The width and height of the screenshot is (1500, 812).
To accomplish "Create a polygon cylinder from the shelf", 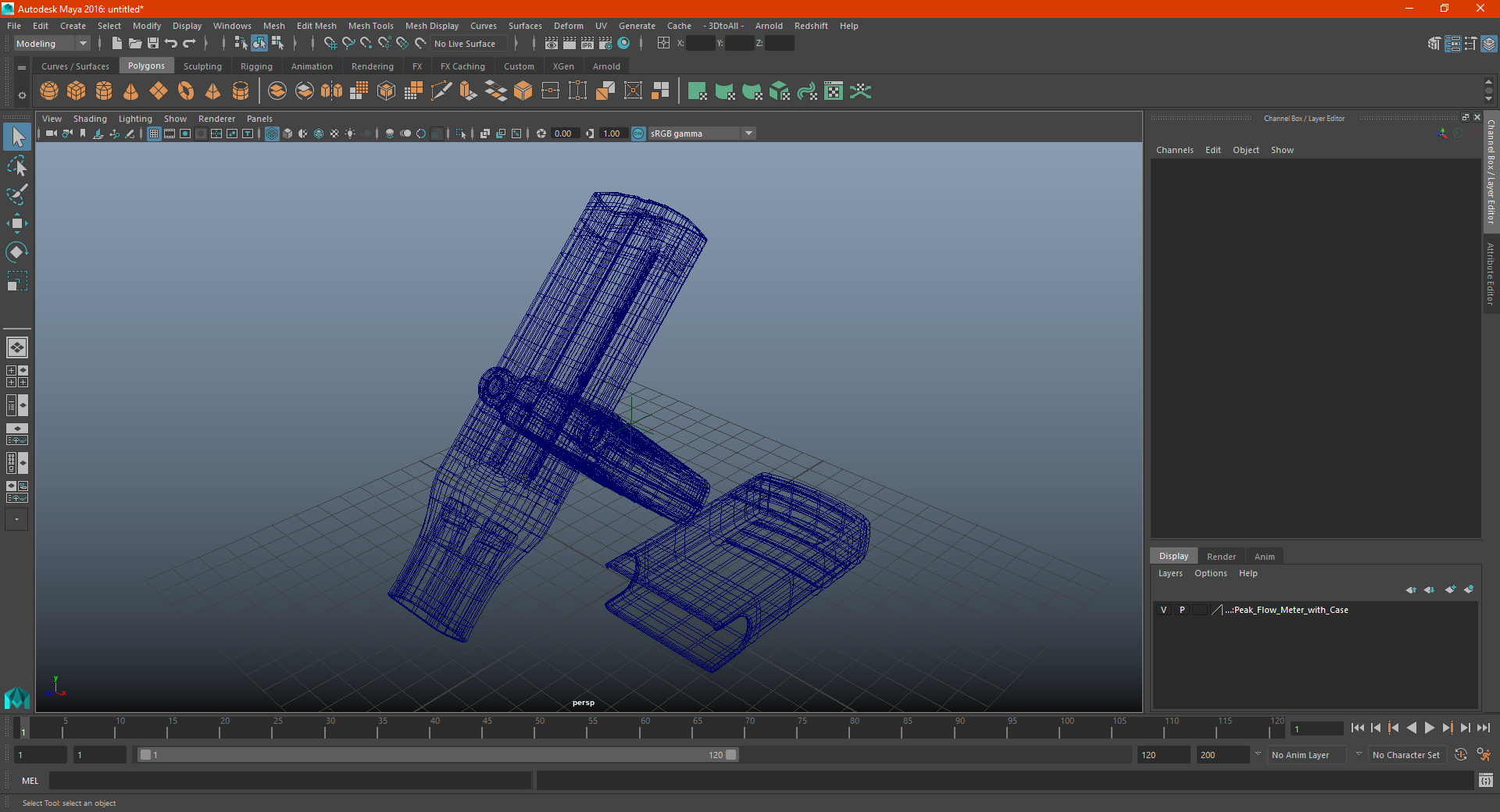I will (104, 91).
